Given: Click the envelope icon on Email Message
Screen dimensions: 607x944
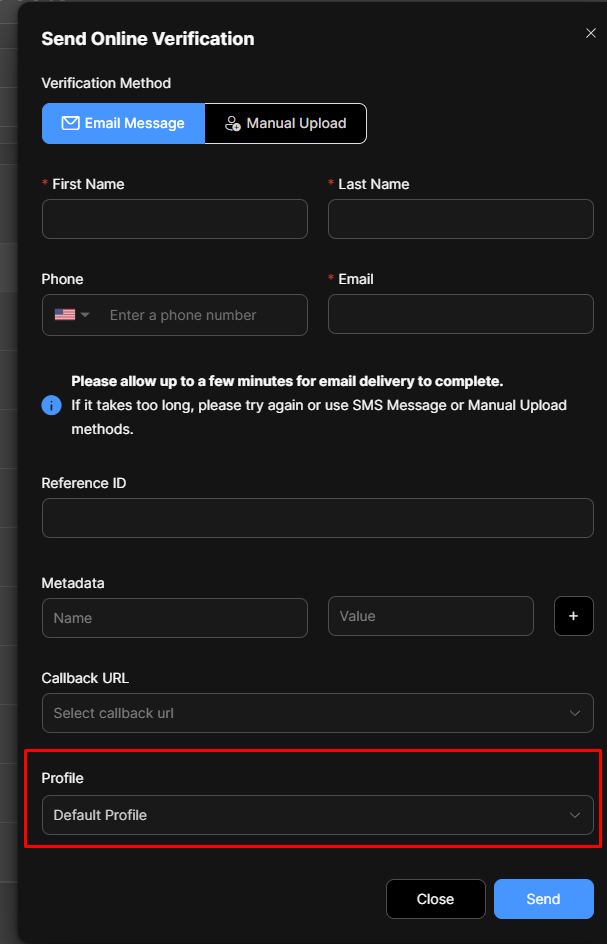Looking at the screenshot, I should pos(70,123).
